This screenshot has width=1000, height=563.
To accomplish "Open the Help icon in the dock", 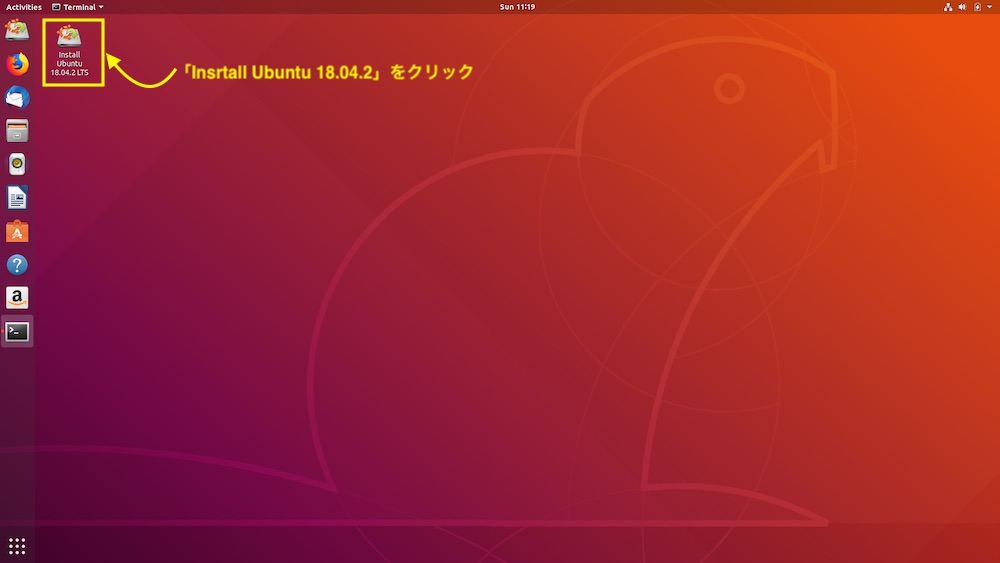I will [17, 265].
